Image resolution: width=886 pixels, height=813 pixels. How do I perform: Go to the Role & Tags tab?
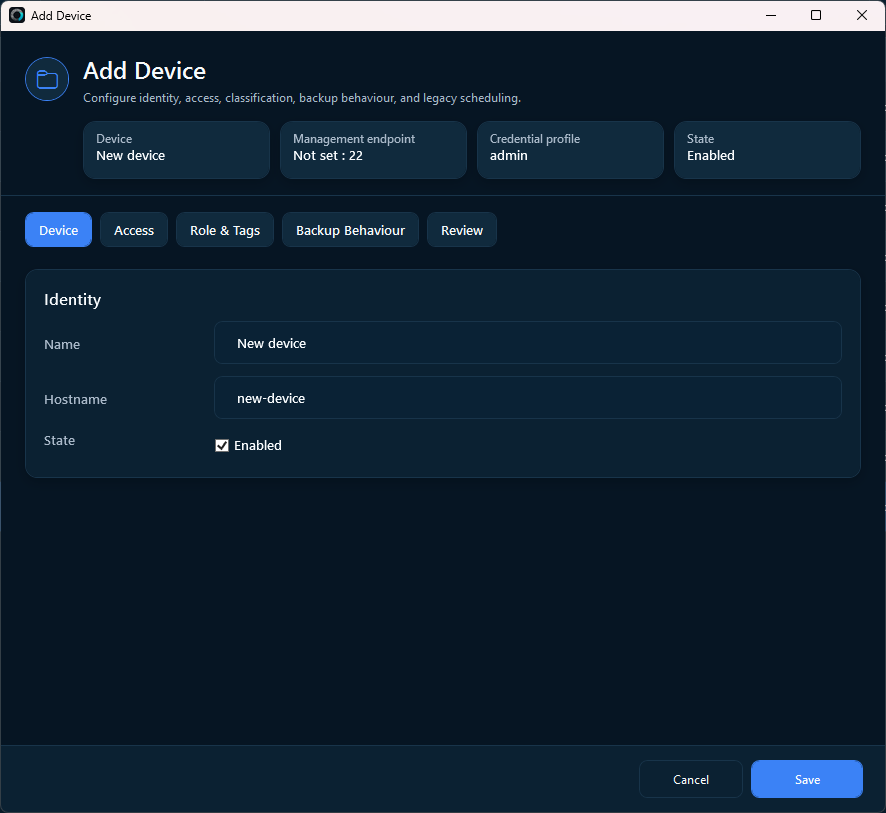[x=225, y=230]
